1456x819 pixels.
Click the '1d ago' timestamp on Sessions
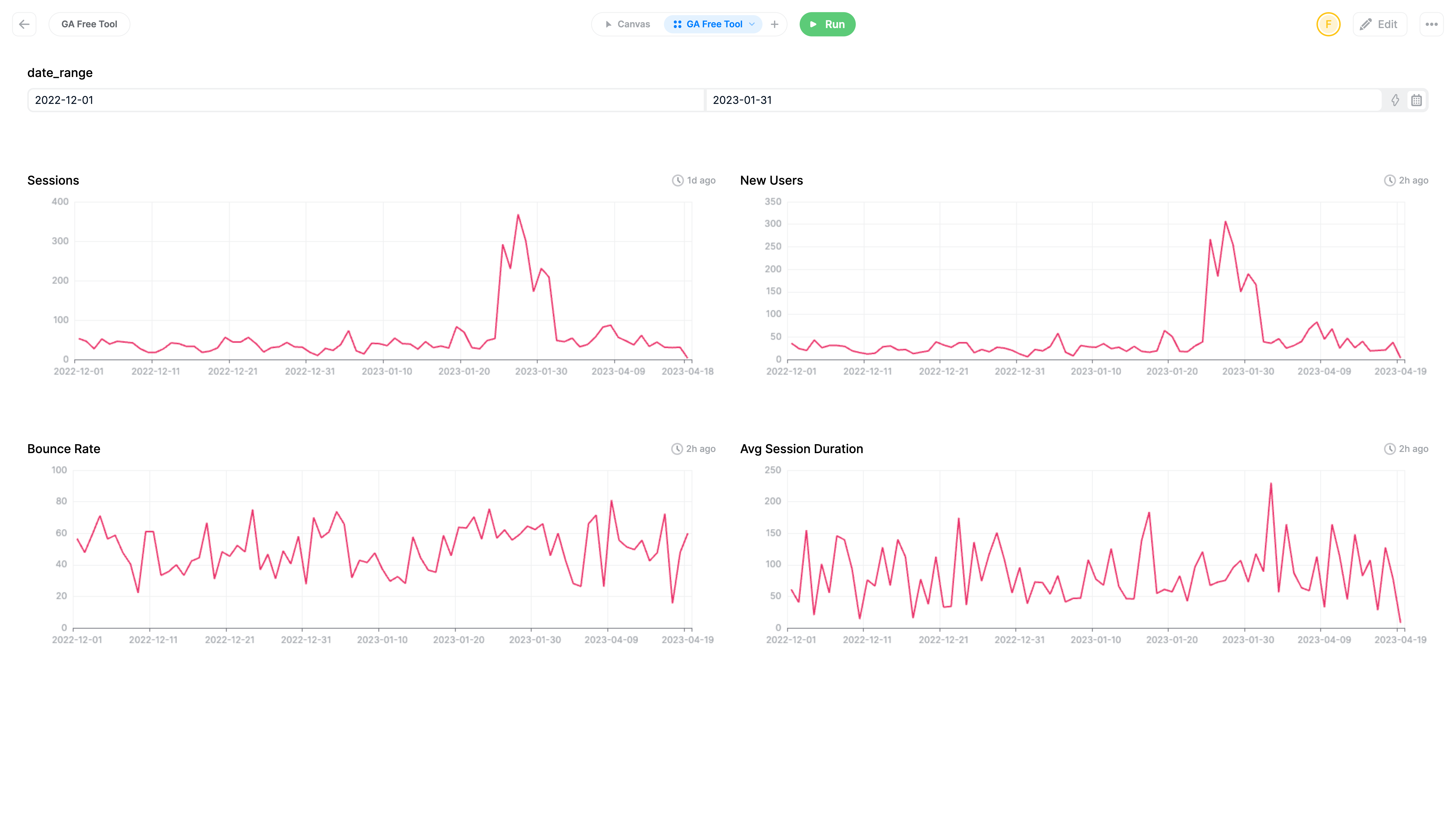[x=701, y=180]
